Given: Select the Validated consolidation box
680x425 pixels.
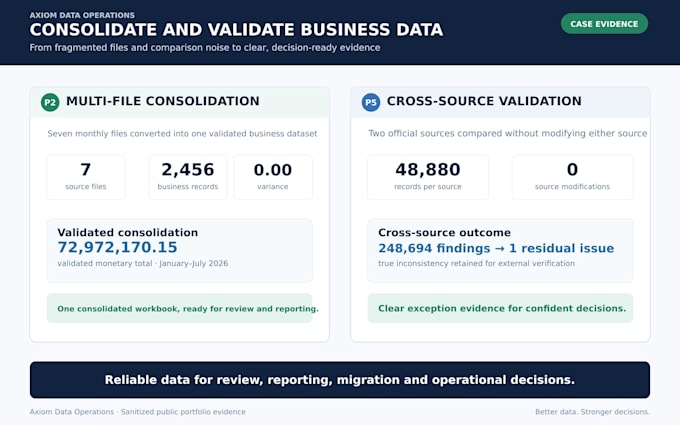Looking at the screenshot, I should pyautogui.click(x=180, y=251).
